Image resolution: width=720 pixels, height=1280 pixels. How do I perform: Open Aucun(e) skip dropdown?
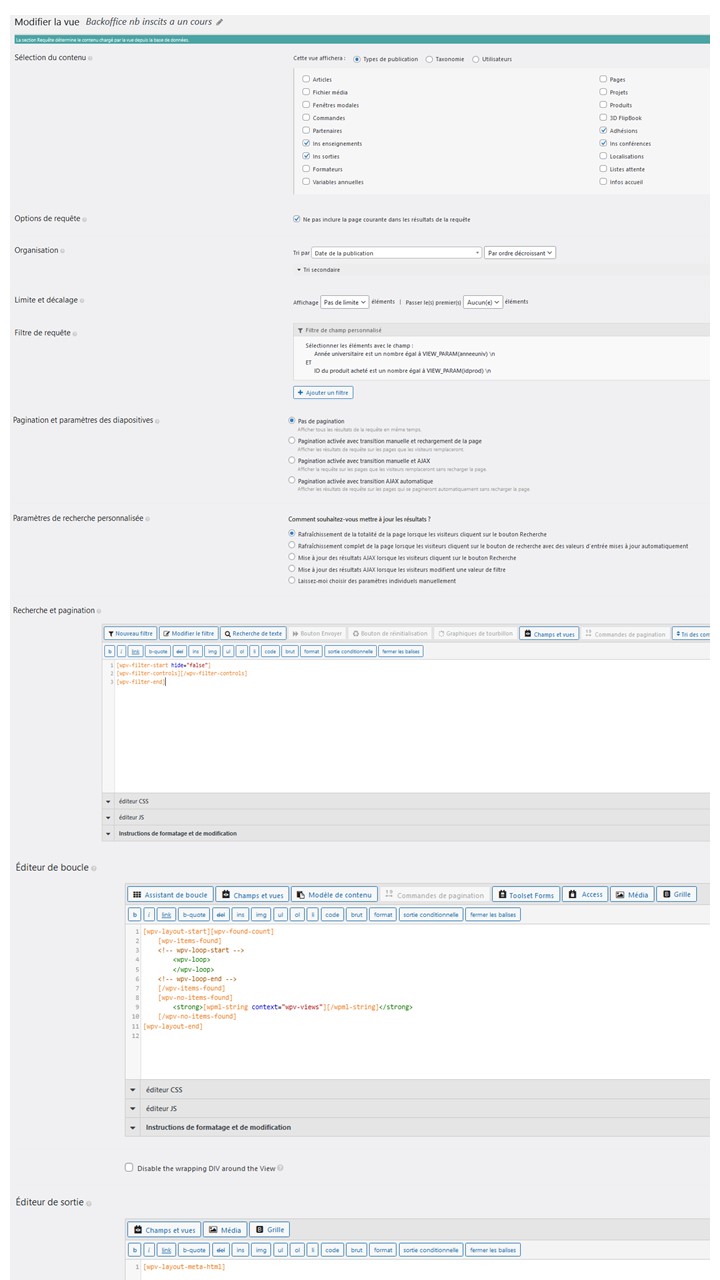483,301
